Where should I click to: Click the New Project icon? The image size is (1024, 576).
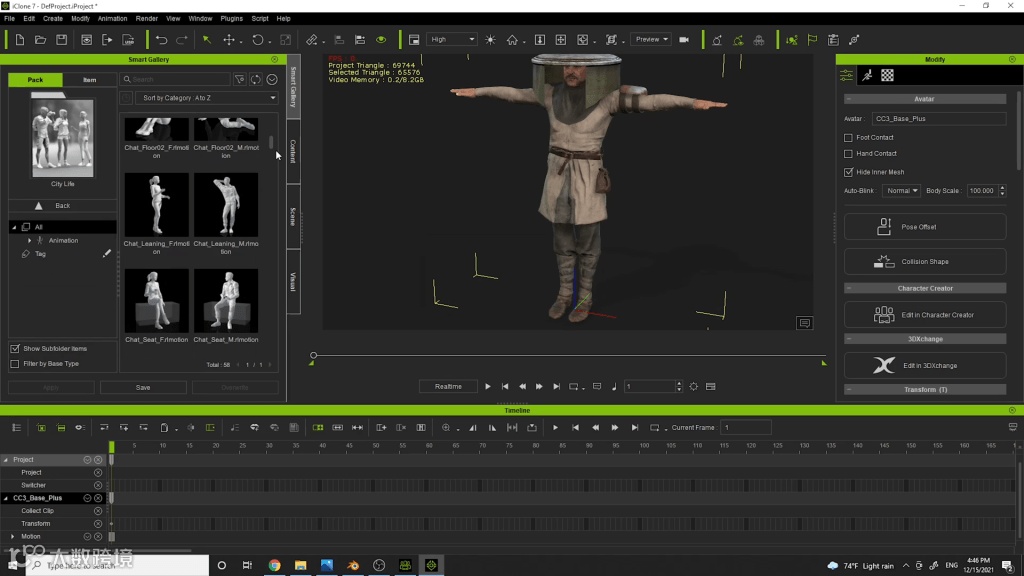[x=19, y=40]
